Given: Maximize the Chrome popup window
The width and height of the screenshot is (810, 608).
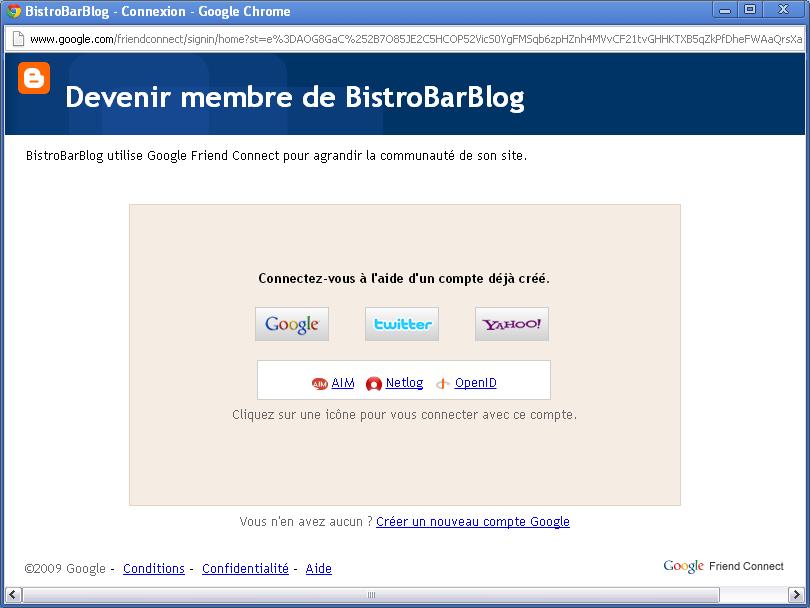Looking at the screenshot, I should 750,10.
